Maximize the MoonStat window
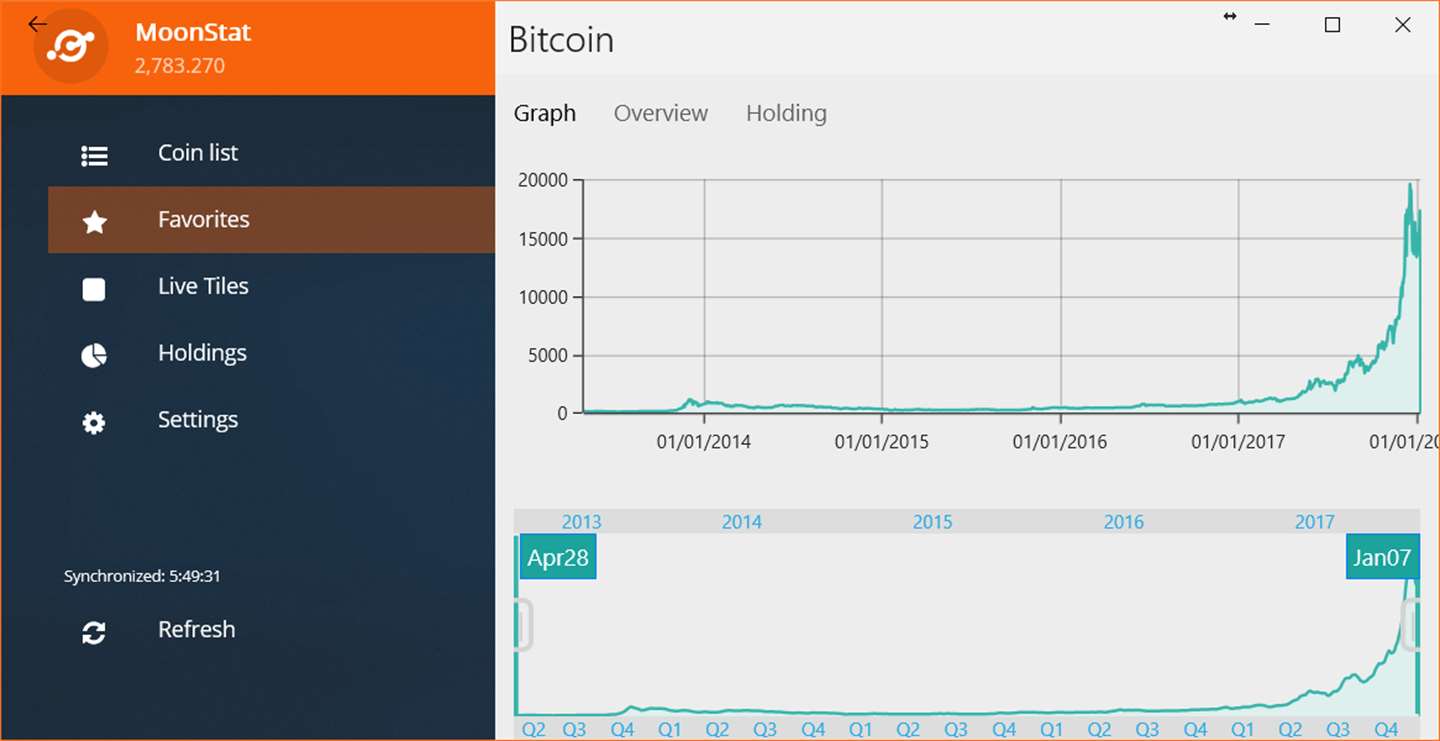The image size is (1440, 741). [x=1332, y=25]
